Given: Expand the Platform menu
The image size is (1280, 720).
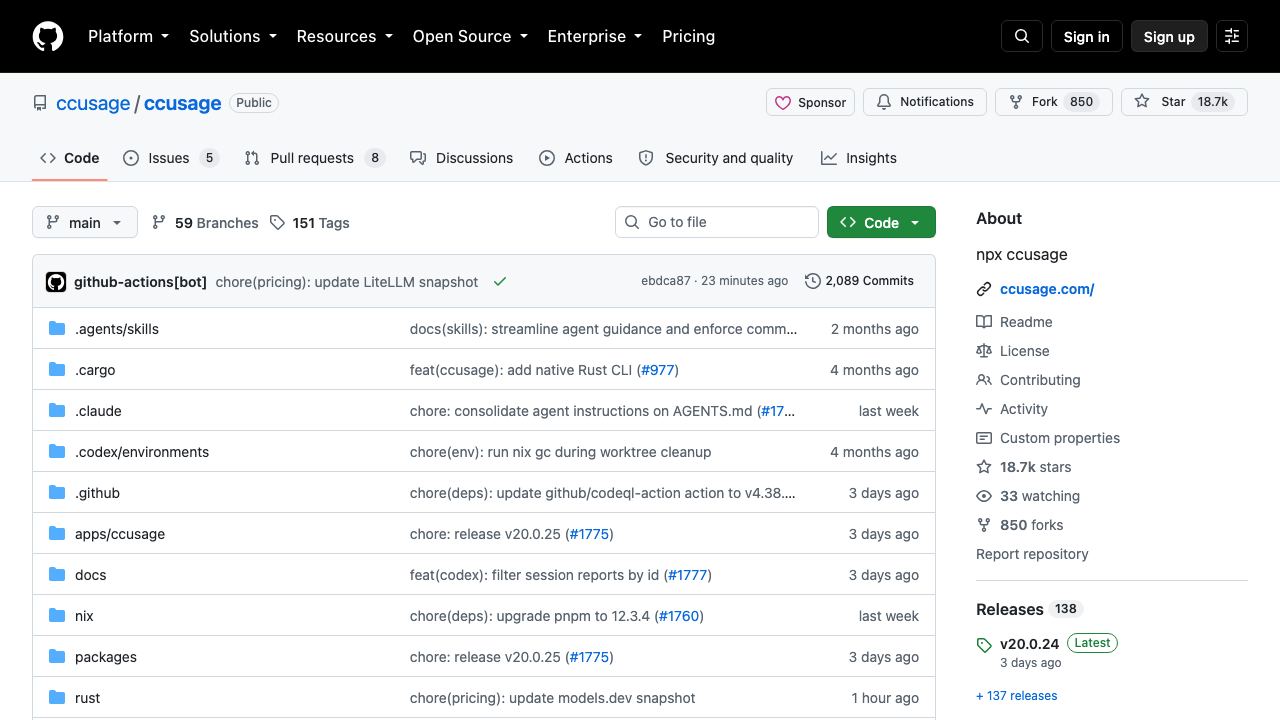Looking at the screenshot, I should coord(129,36).
